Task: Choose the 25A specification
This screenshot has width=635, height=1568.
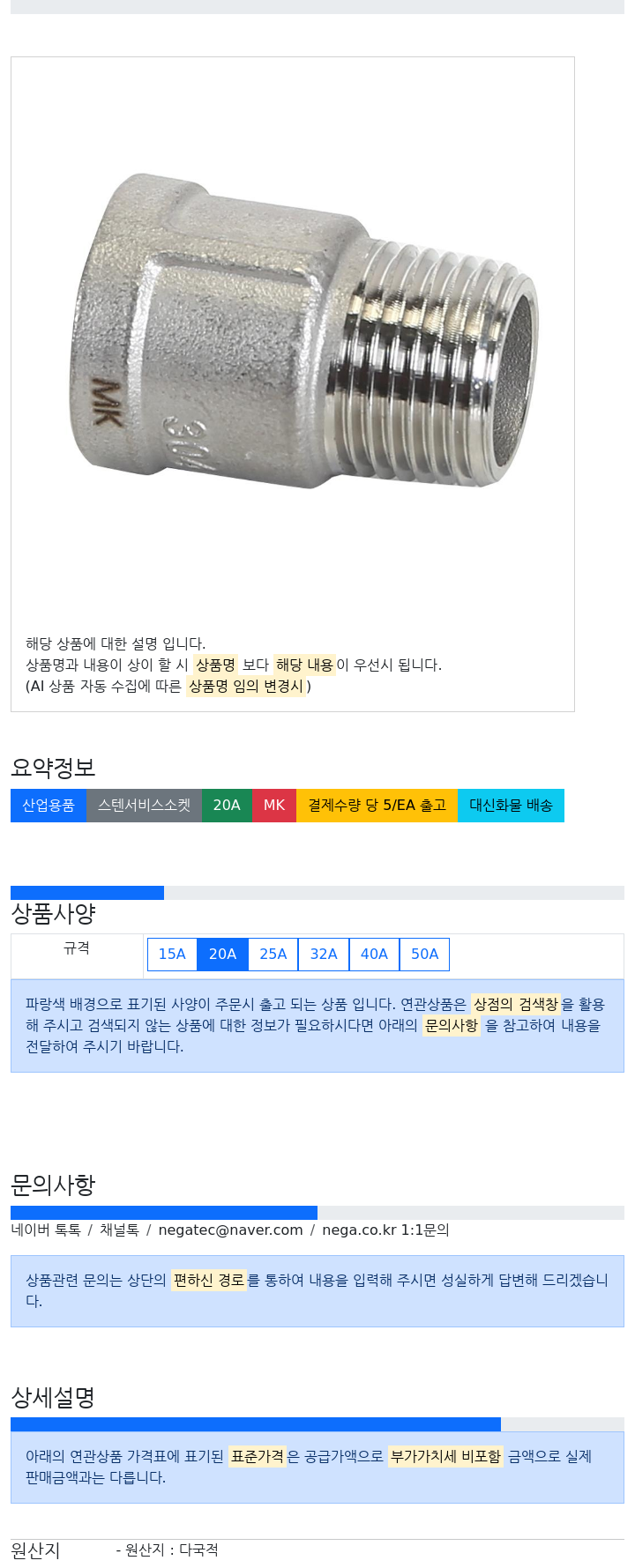Action: point(273,954)
